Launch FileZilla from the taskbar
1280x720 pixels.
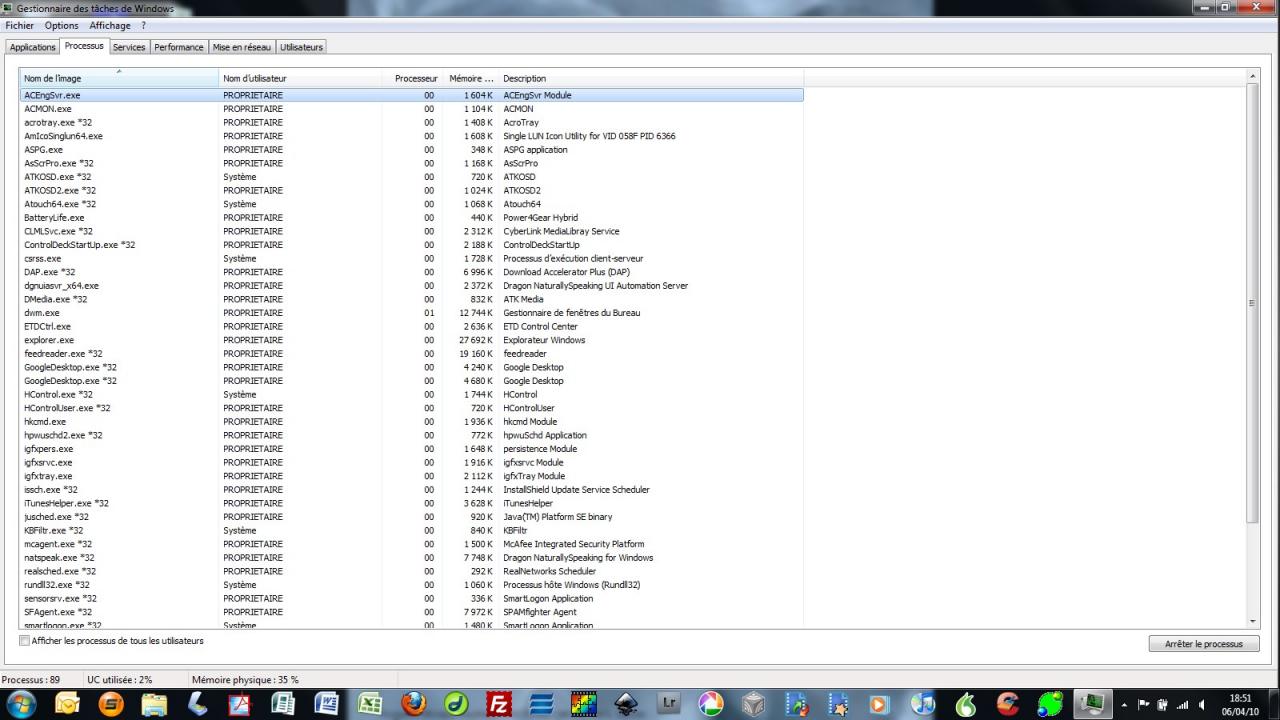point(499,704)
